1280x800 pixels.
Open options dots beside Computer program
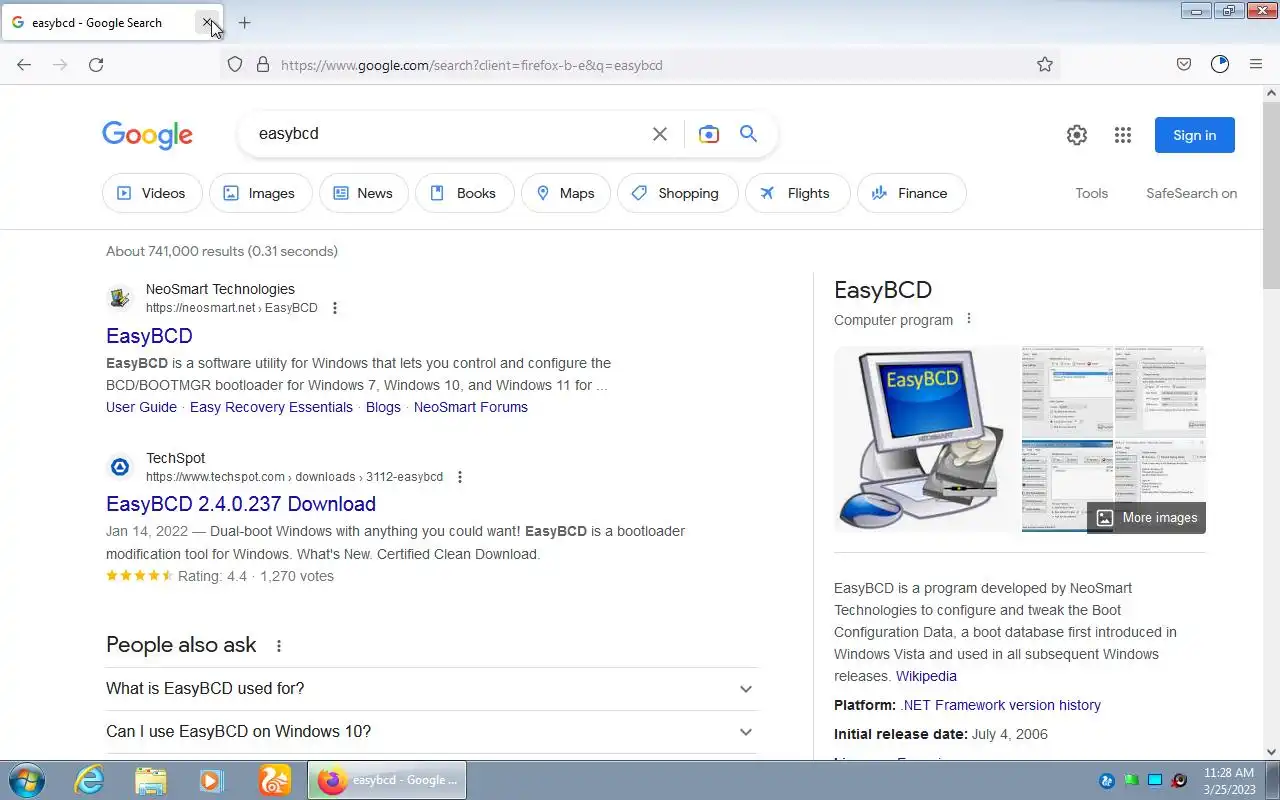tap(968, 319)
